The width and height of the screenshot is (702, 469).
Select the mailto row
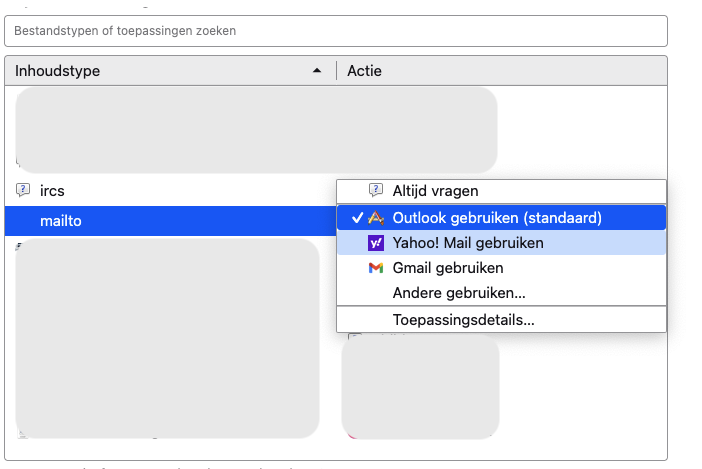coord(170,221)
